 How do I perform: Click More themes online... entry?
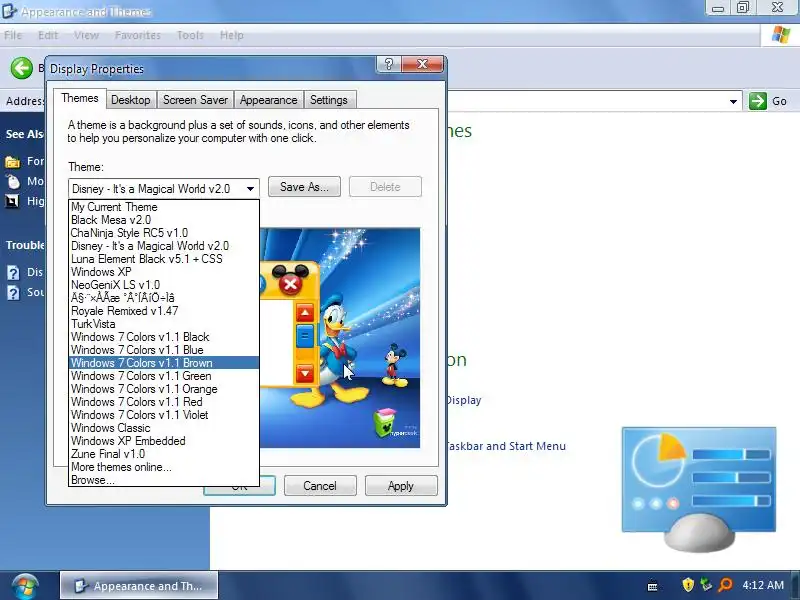pyautogui.click(x=164, y=467)
